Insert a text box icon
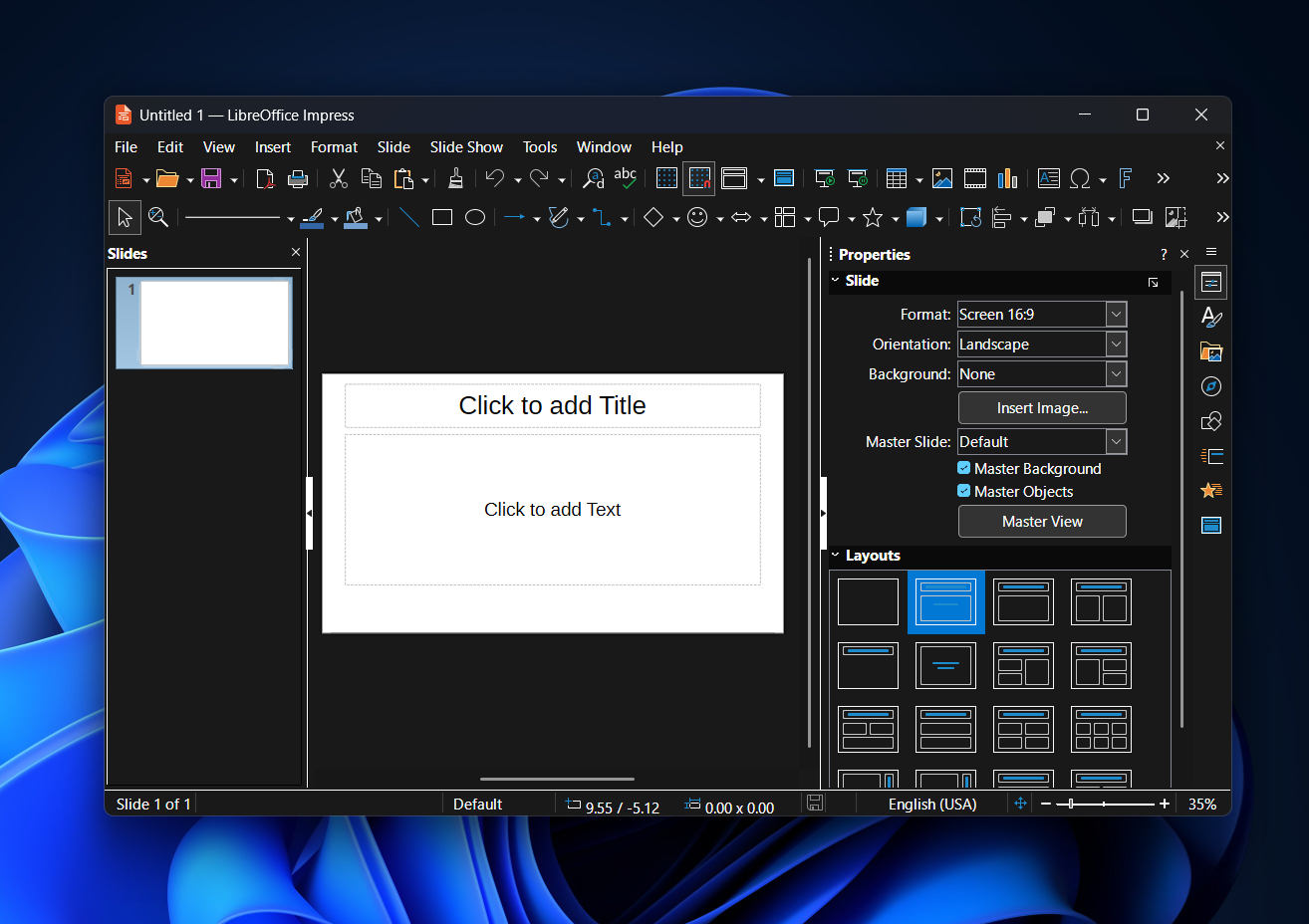The image size is (1309, 924). (x=1049, y=178)
